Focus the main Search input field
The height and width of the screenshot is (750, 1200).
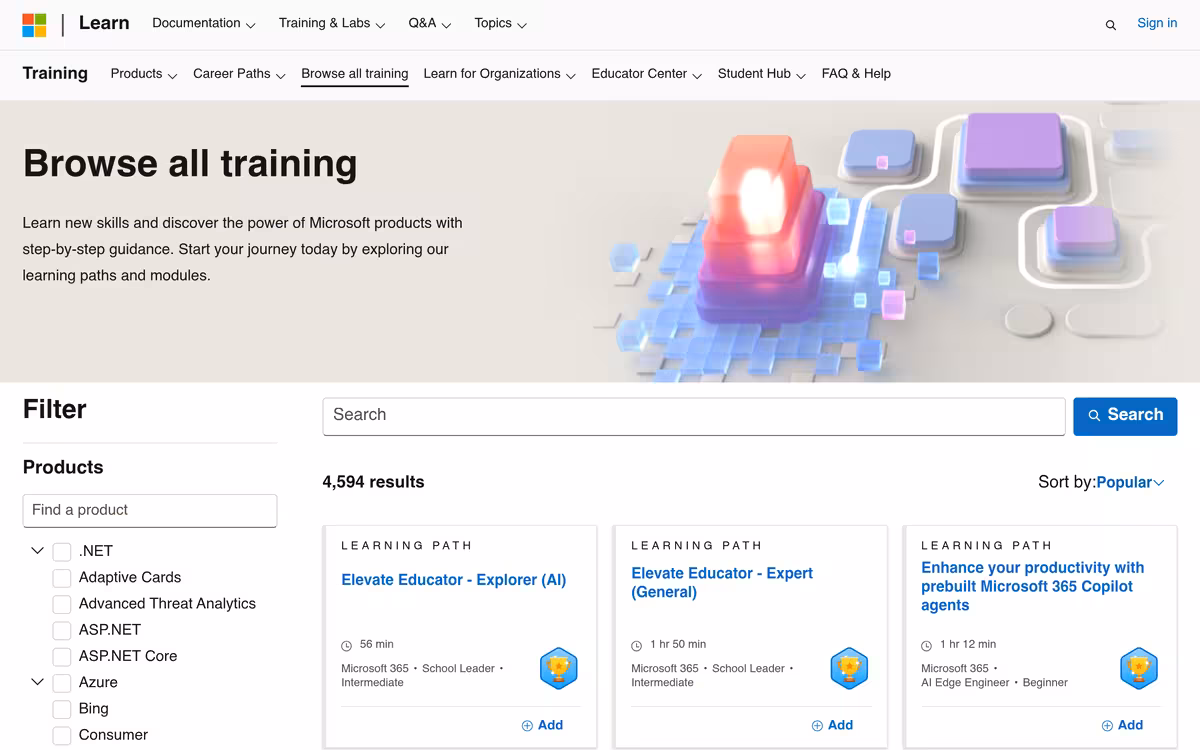click(694, 416)
